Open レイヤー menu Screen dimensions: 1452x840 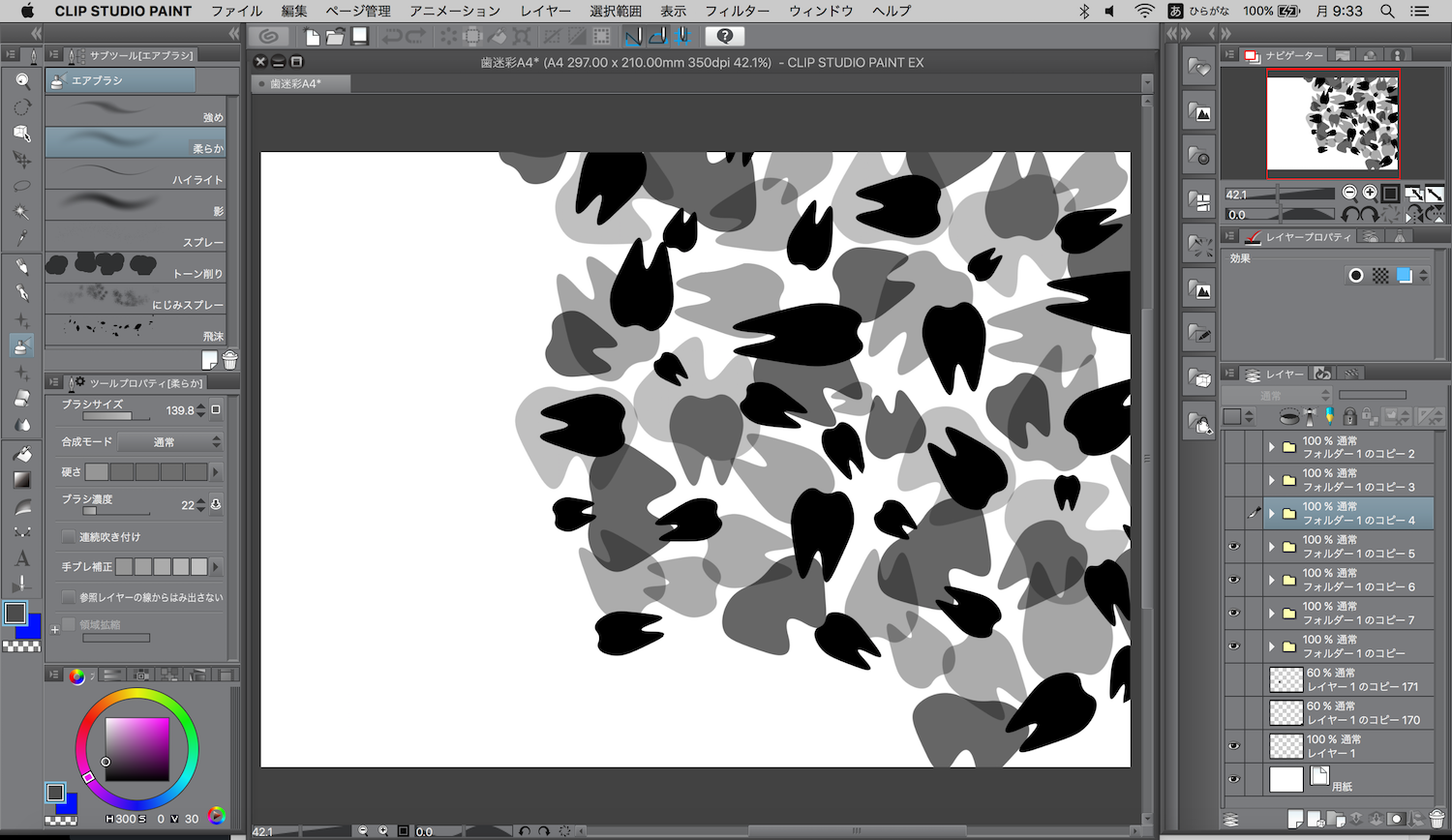pyautogui.click(x=545, y=11)
